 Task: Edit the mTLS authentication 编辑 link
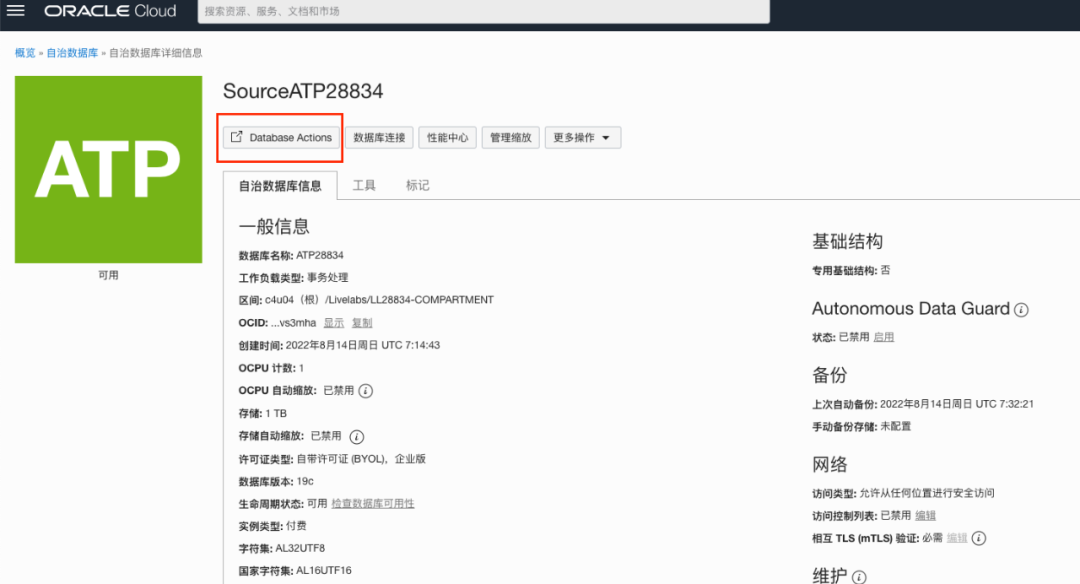pos(957,538)
